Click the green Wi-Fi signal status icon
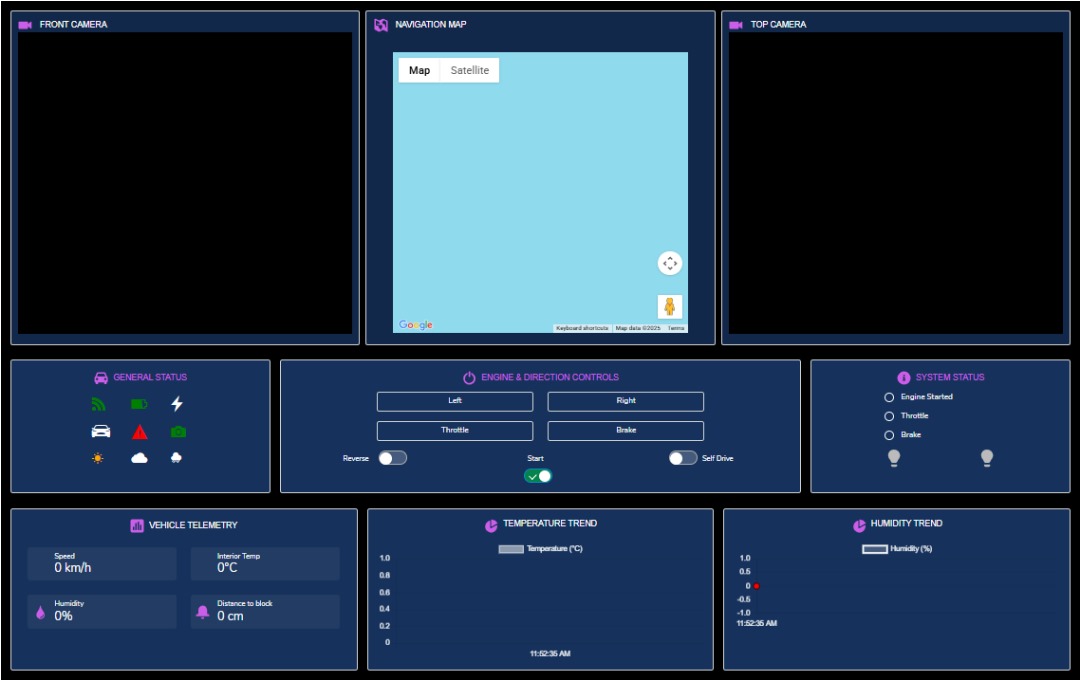 coord(98,405)
